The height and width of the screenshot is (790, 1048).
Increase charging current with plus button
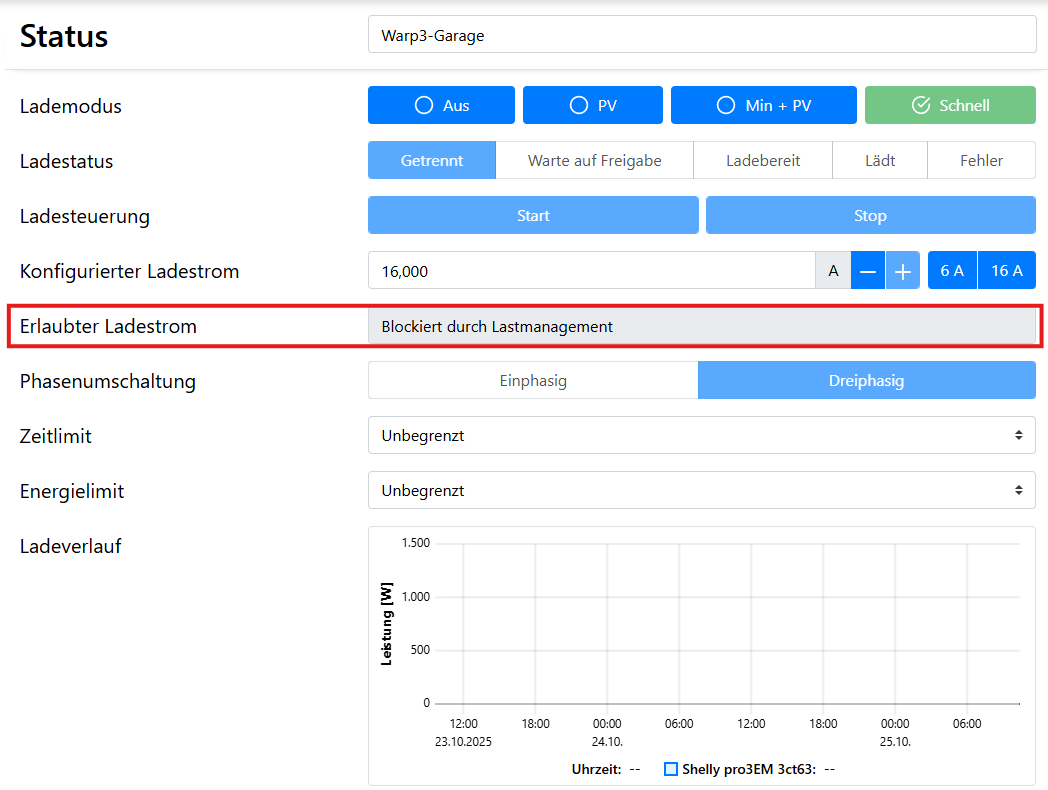902,271
